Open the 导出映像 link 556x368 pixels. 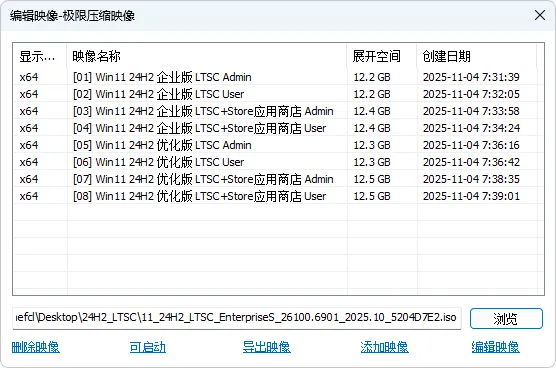[266, 347]
